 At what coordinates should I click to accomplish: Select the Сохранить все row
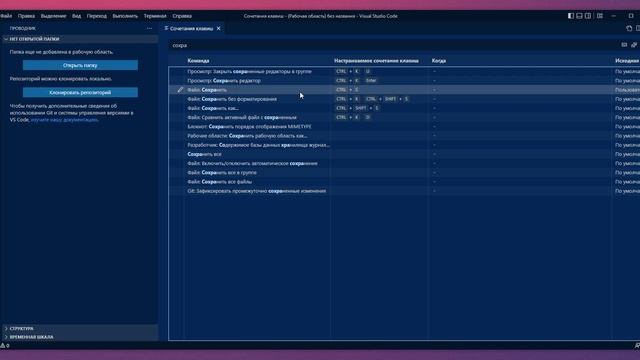(x=404, y=154)
